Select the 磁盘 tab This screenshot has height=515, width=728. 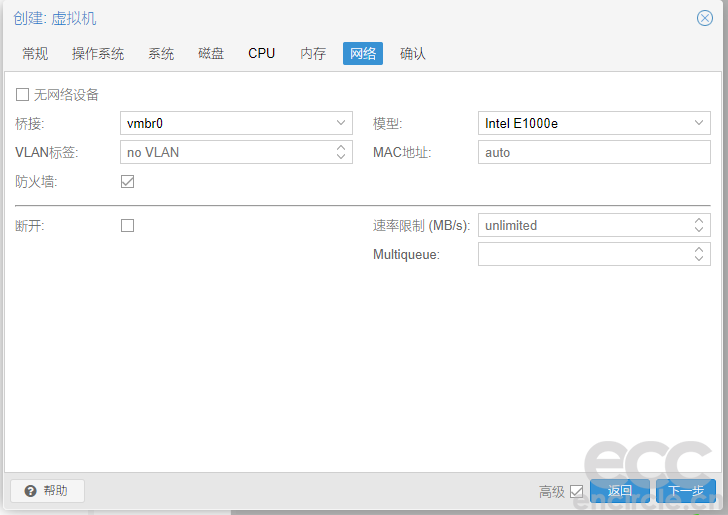(211, 53)
